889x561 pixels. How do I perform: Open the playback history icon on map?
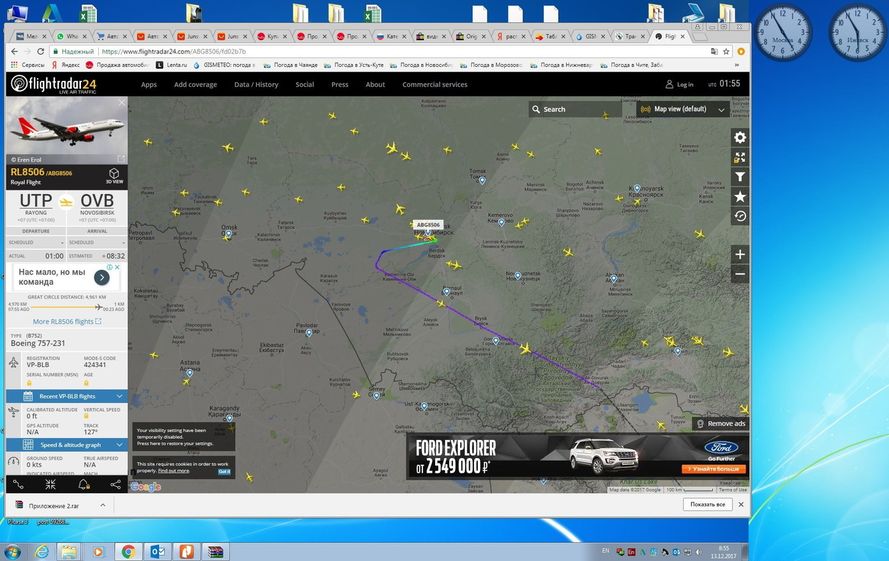click(740, 216)
